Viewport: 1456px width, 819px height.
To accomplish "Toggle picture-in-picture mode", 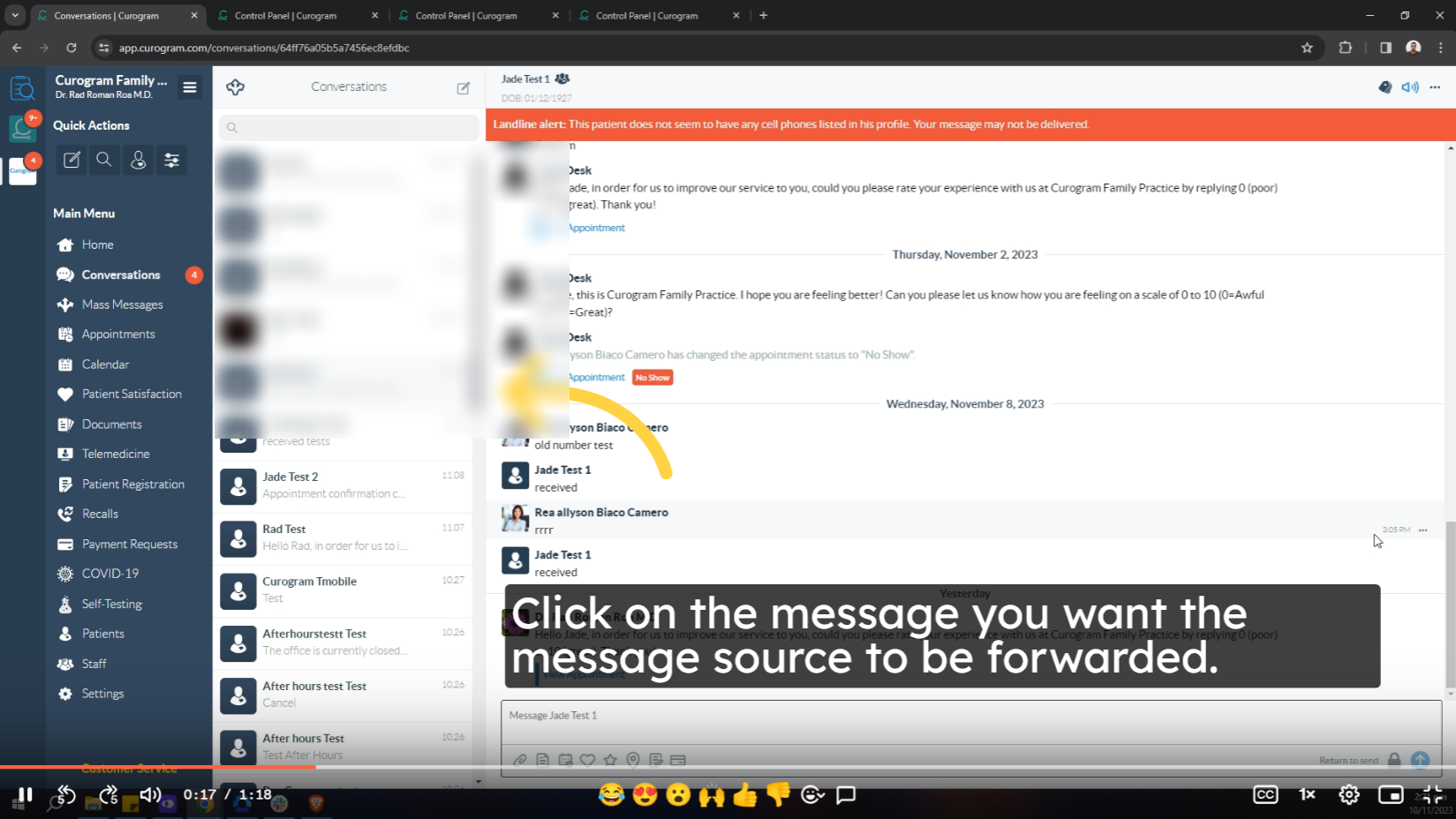I will pos(1391,794).
